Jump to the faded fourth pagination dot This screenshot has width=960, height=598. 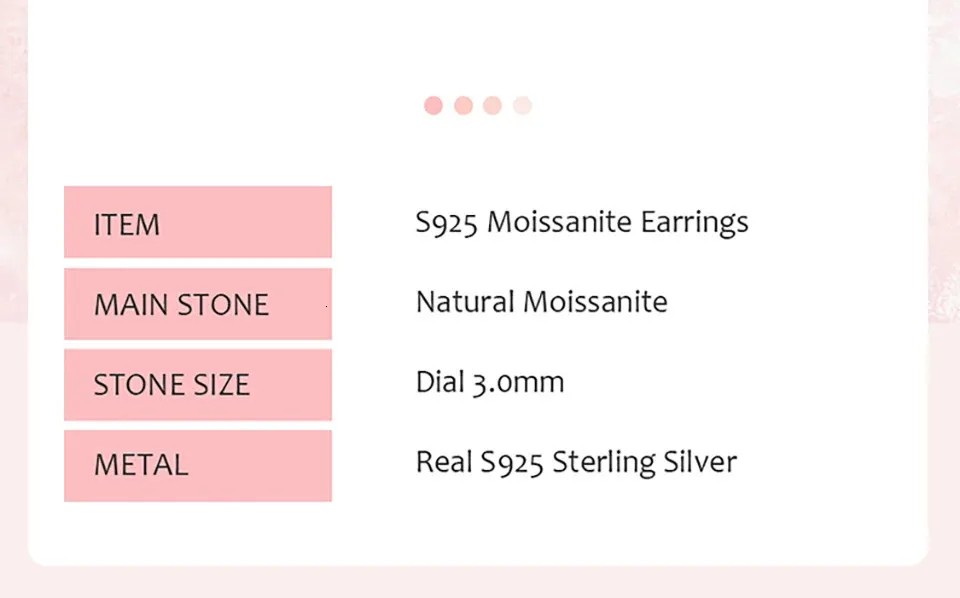pyautogui.click(x=522, y=106)
